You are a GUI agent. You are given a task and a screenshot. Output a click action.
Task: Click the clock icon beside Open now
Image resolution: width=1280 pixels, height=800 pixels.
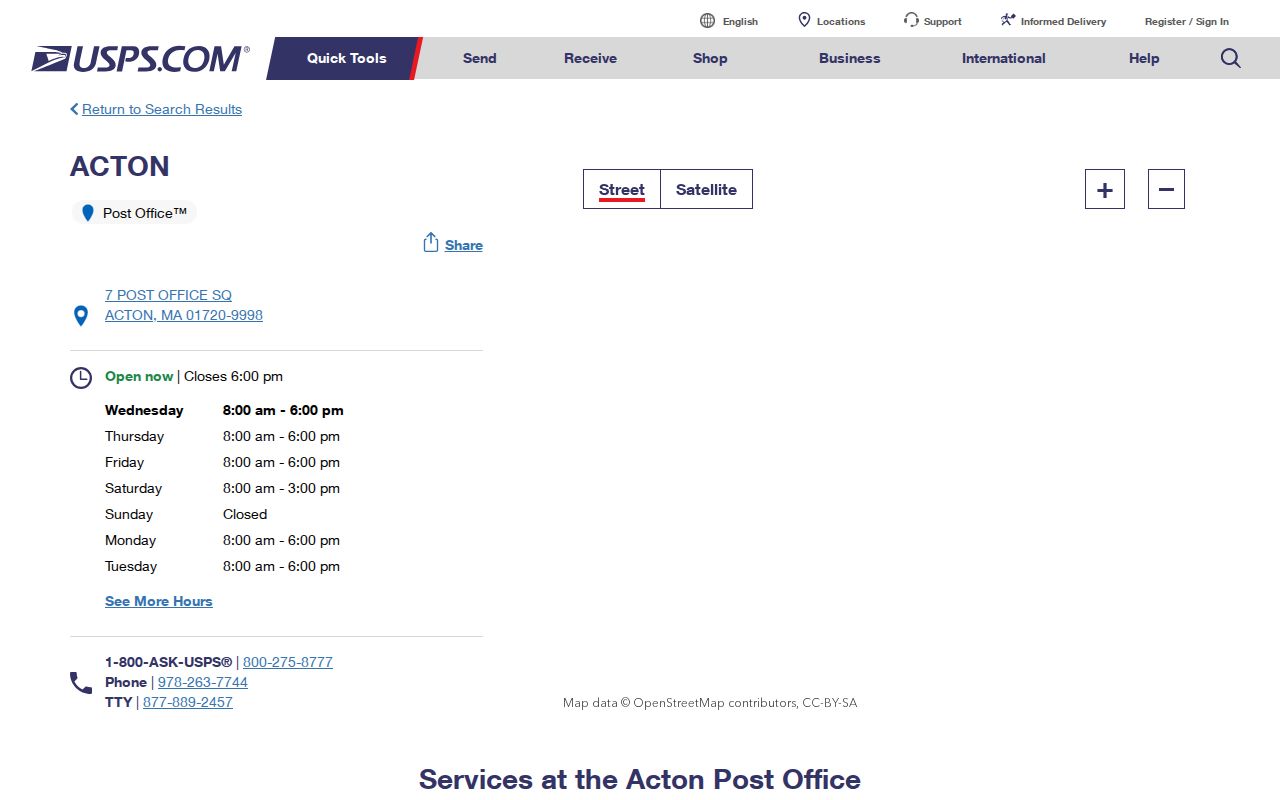click(81, 378)
